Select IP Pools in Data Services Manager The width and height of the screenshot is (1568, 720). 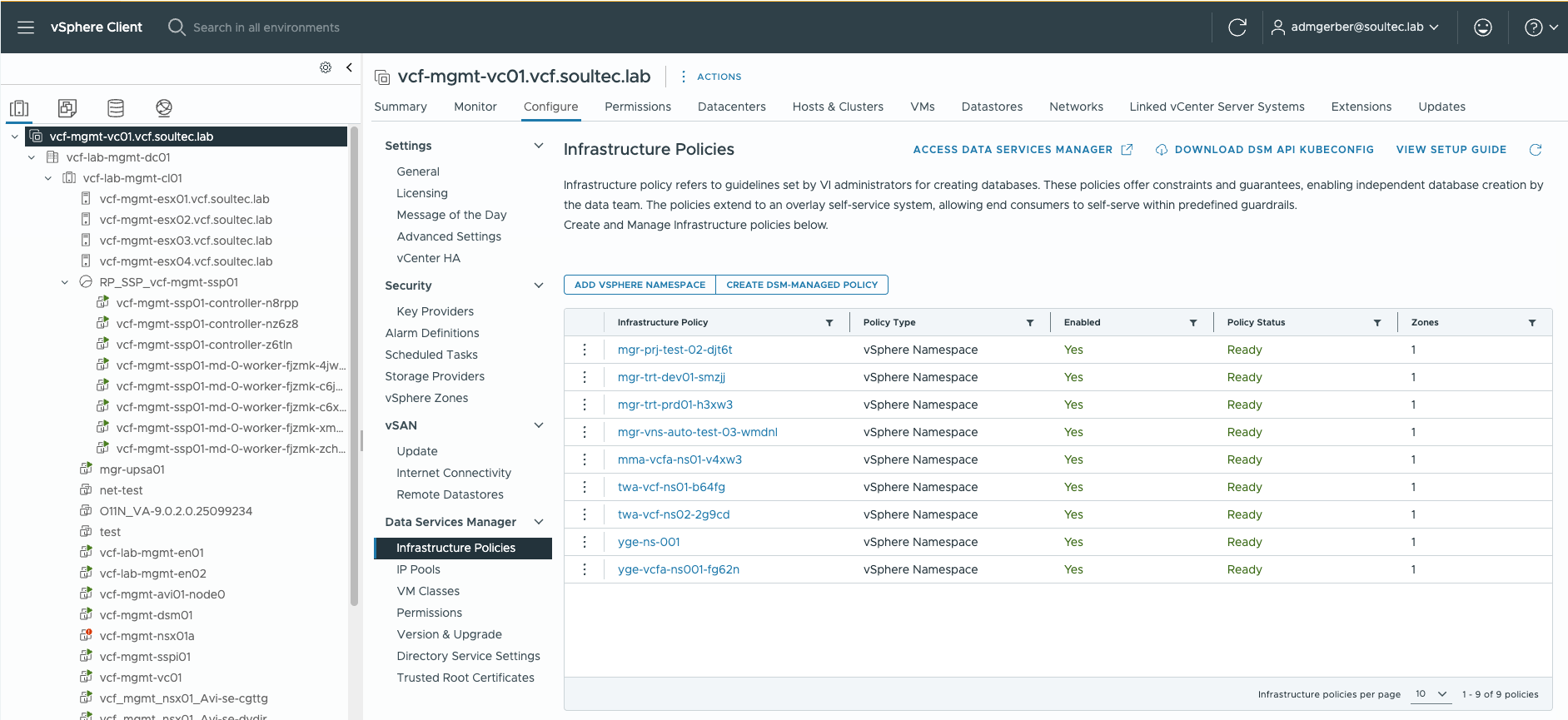419,569
